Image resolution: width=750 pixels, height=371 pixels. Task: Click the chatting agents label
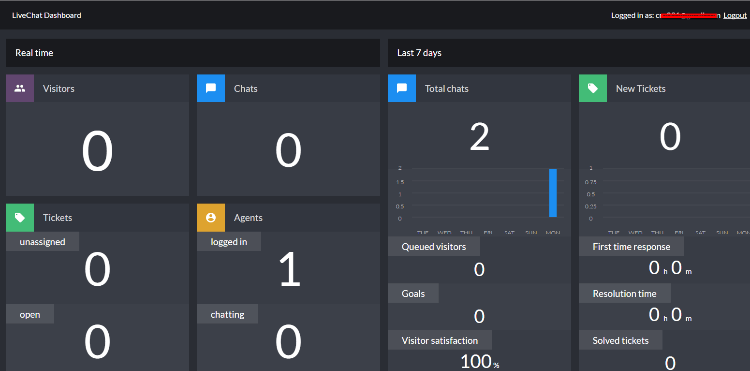click(x=227, y=314)
